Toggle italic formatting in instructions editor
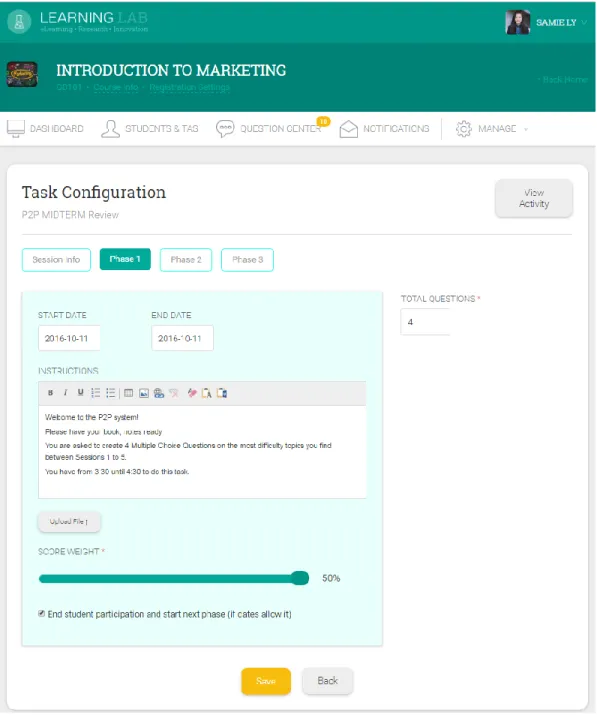 click(x=66, y=393)
